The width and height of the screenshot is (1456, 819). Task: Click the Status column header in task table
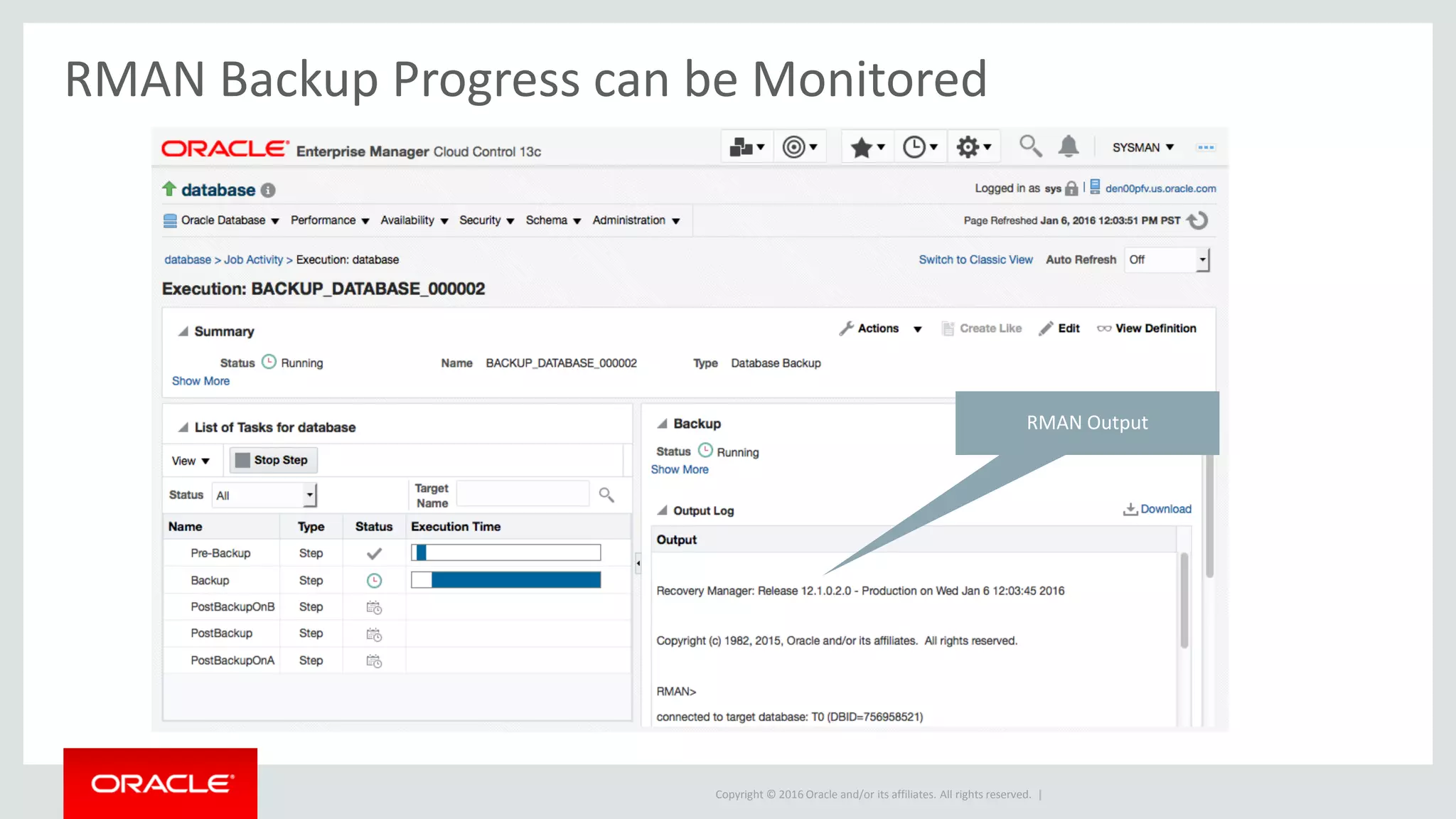(x=374, y=526)
